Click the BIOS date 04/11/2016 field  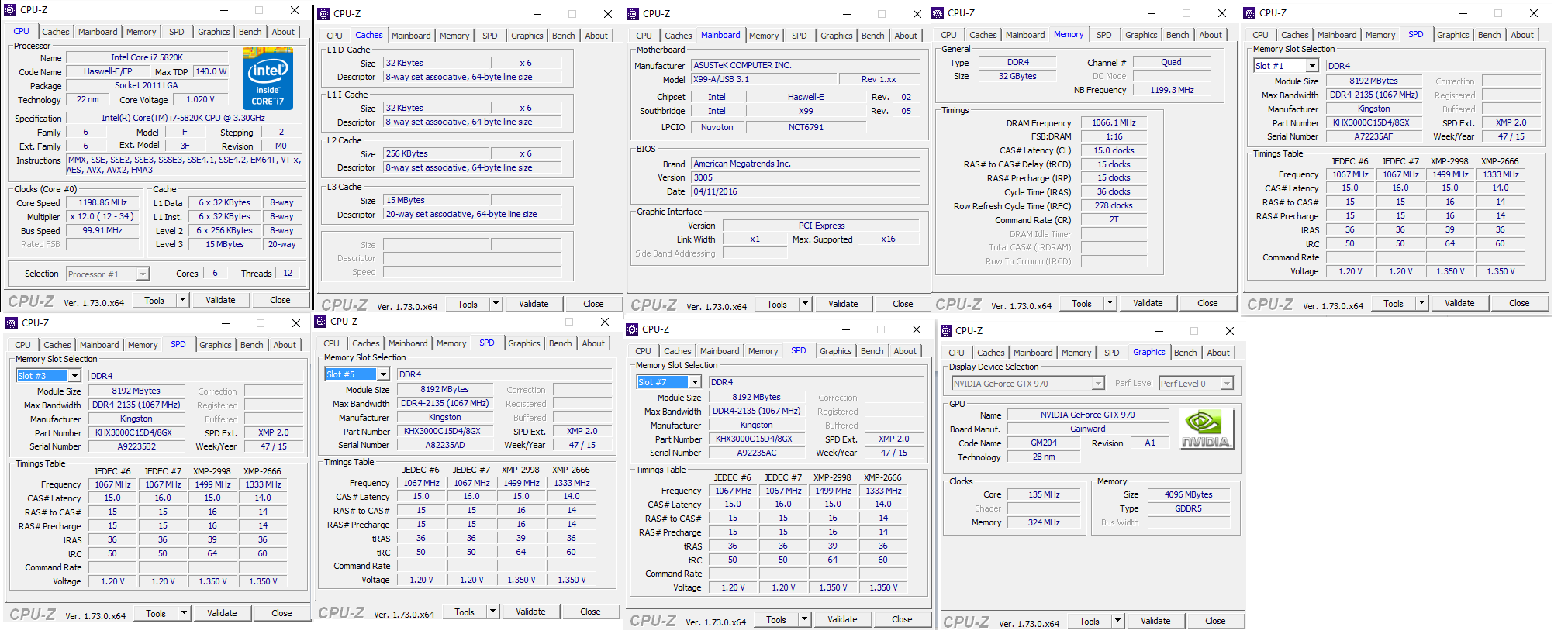(x=806, y=191)
